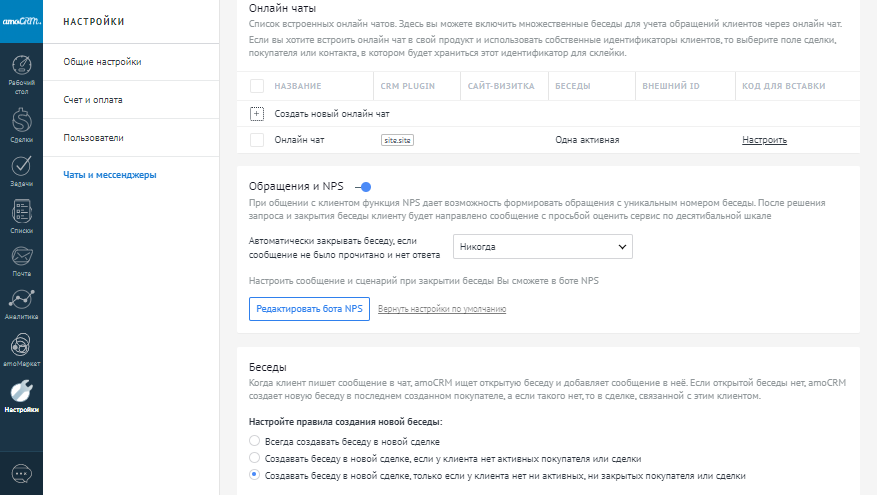877x495 pixels.
Task: Open Общие настройки settings section
Action: [x=102, y=62]
